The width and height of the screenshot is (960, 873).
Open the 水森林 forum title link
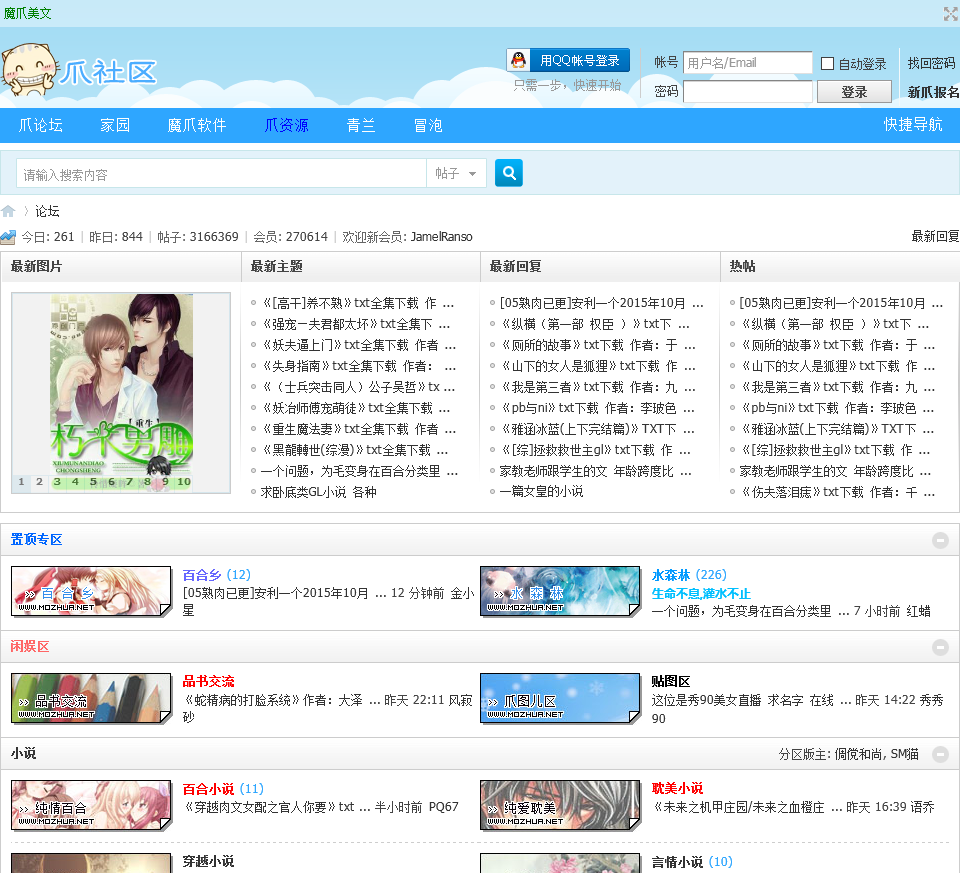670,575
